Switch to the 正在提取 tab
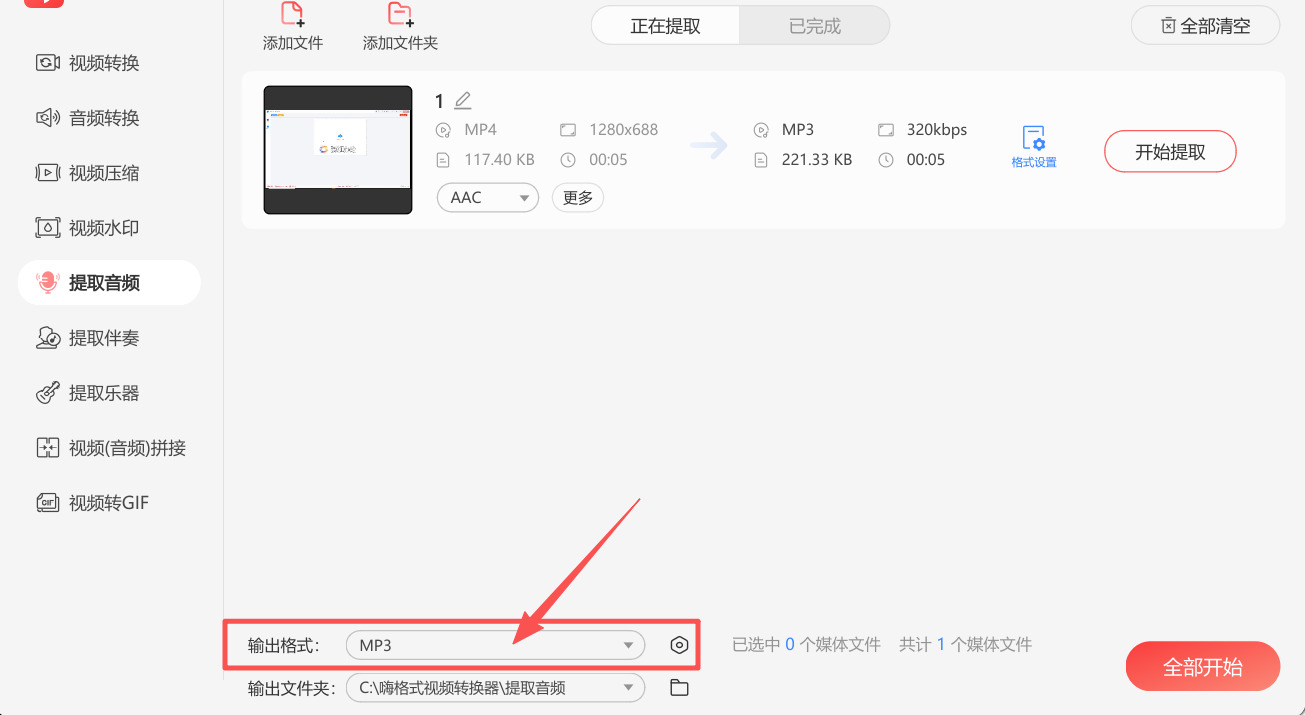Viewport: 1305px width, 715px height. tap(666, 26)
